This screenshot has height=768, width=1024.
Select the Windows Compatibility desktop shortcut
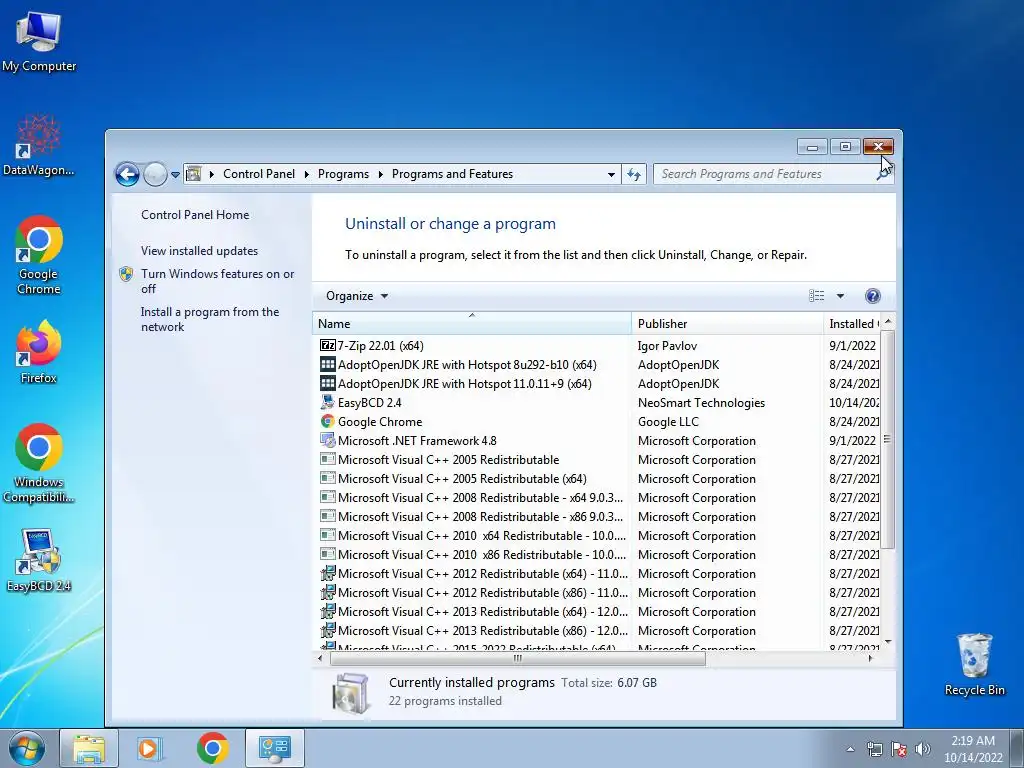tap(39, 464)
